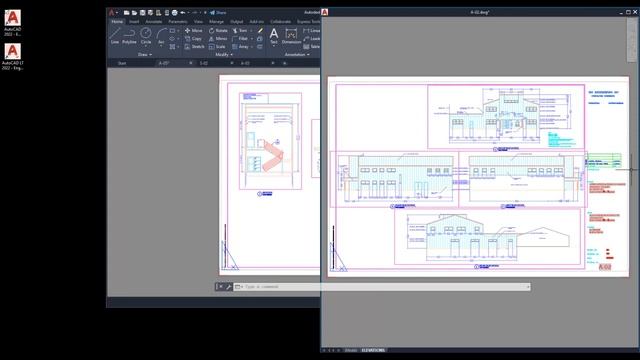
Task: Click the Erase icon in Modify panel
Action: pyautogui.click(x=260, y=31)
